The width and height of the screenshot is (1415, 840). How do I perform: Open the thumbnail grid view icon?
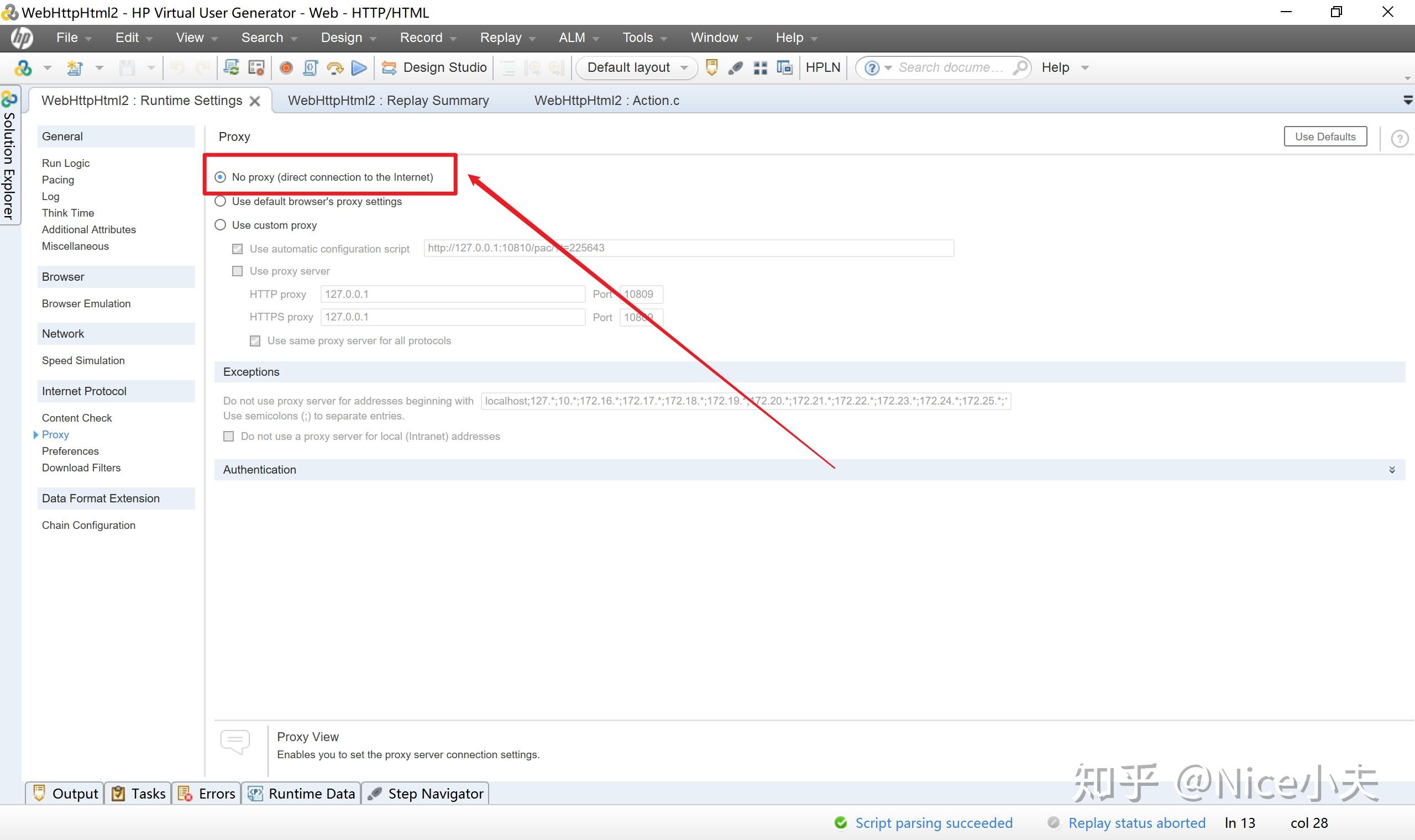[760, 68]
